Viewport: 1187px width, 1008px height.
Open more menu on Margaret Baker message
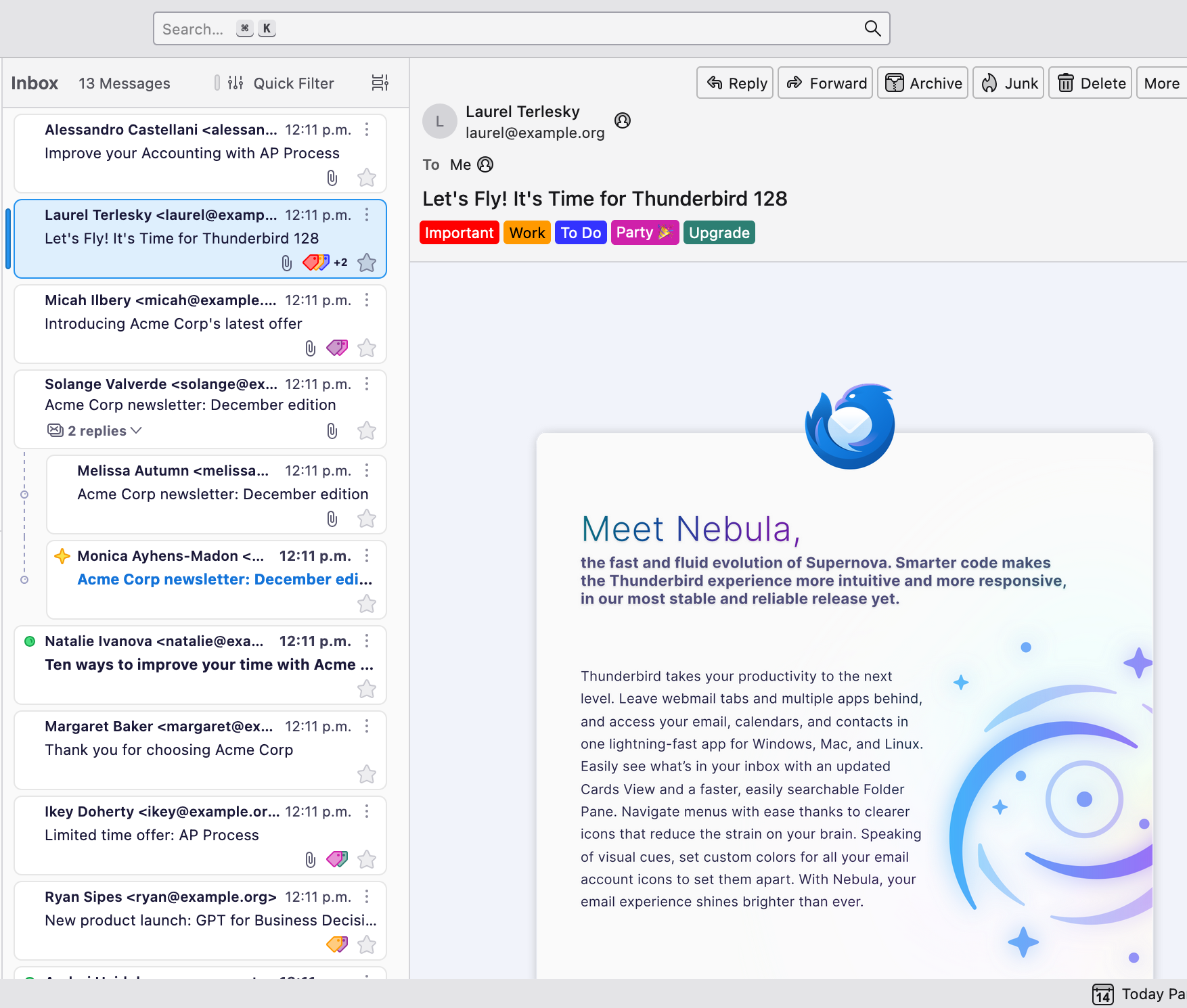pos(367,726)
